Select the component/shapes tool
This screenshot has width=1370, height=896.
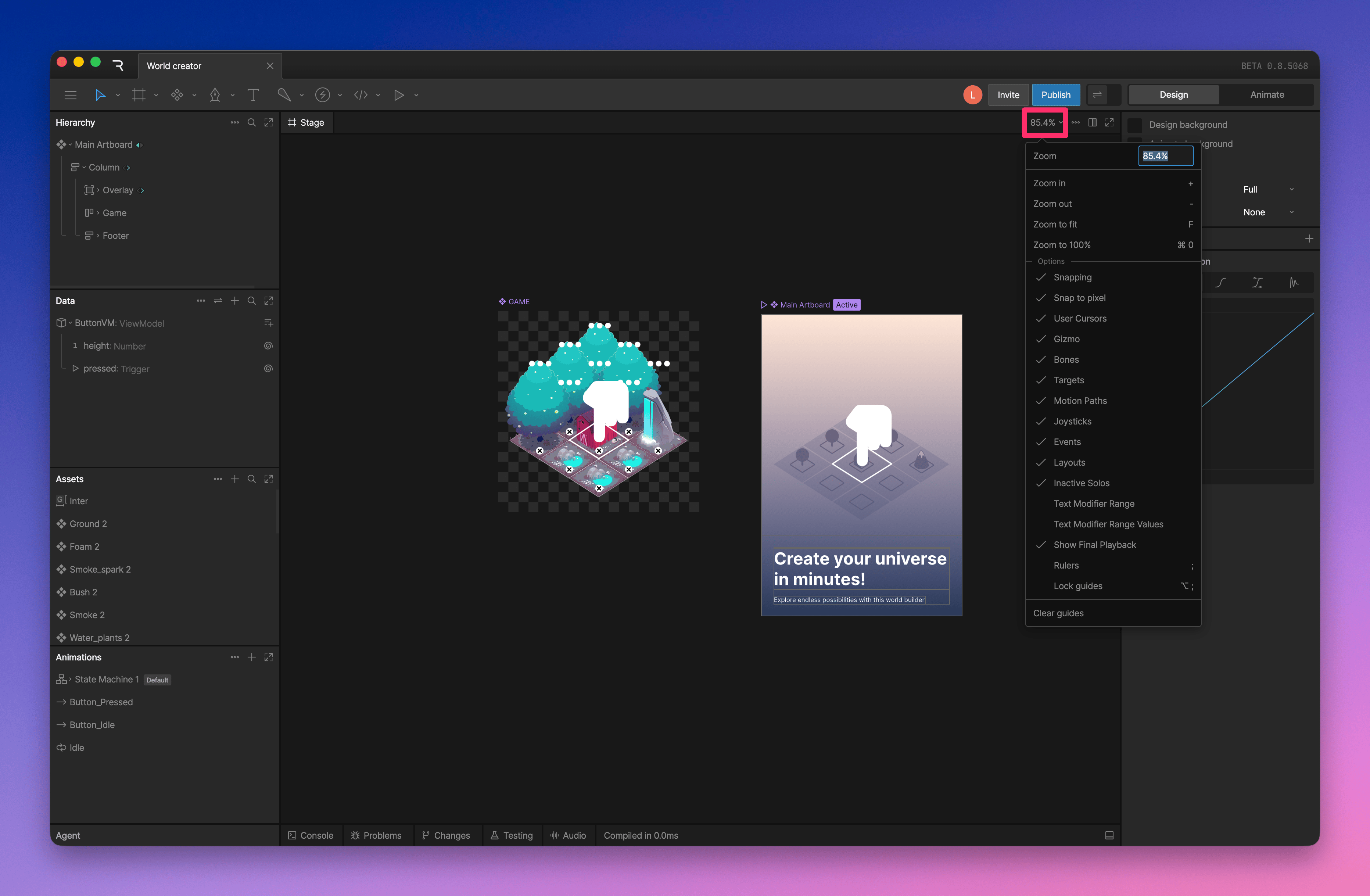(177, 95)
